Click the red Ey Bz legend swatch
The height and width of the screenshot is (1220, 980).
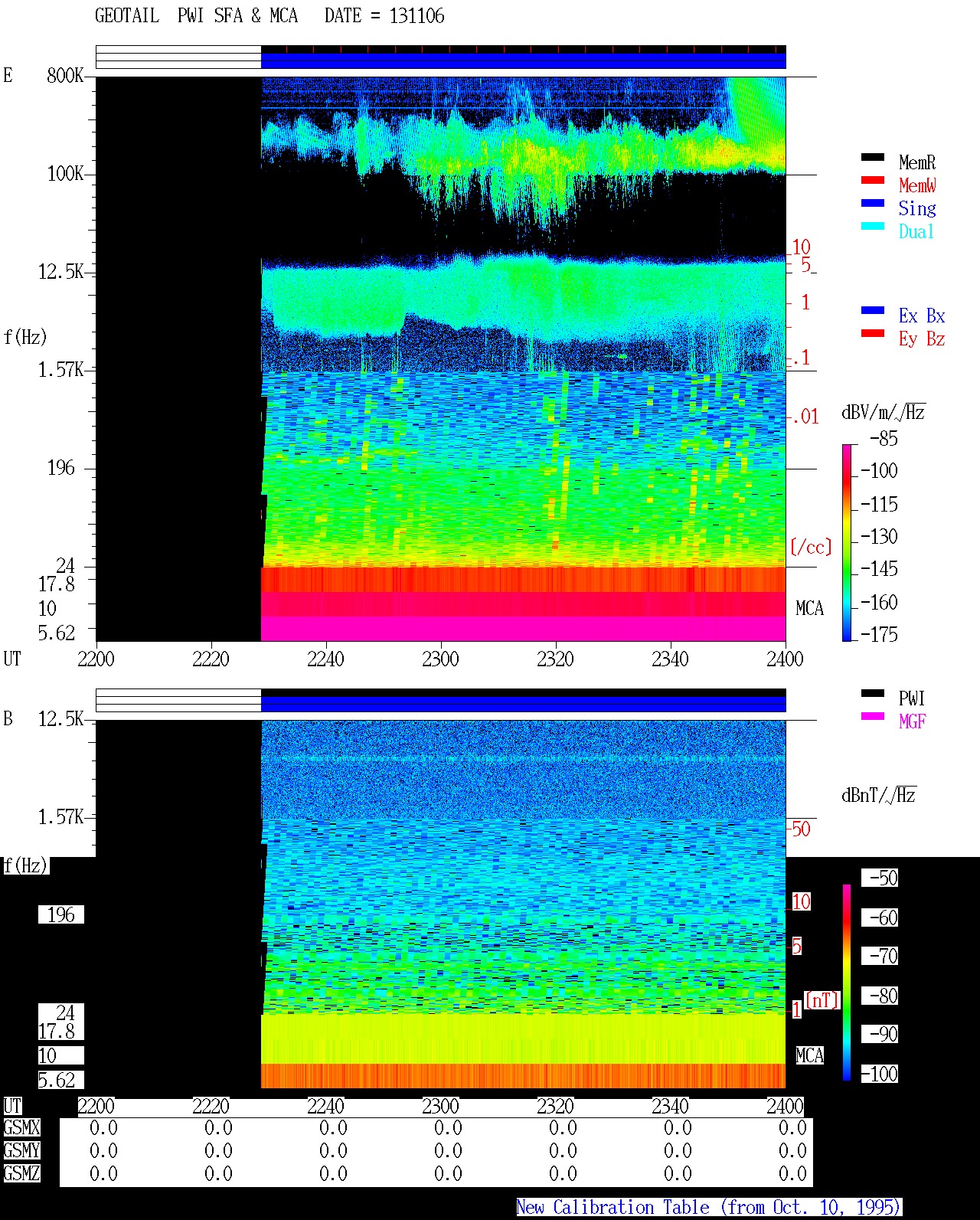[x=872, y=333]
